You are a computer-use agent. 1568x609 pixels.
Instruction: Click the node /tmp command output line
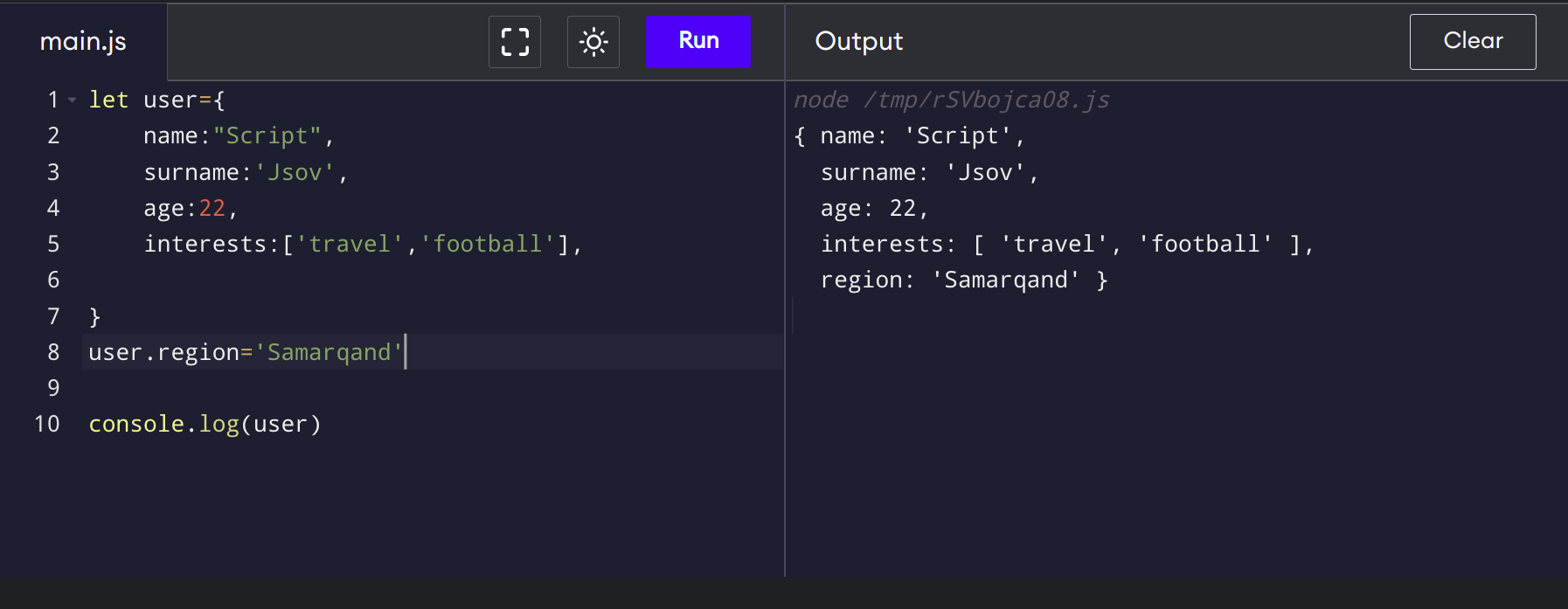(951, 100)
